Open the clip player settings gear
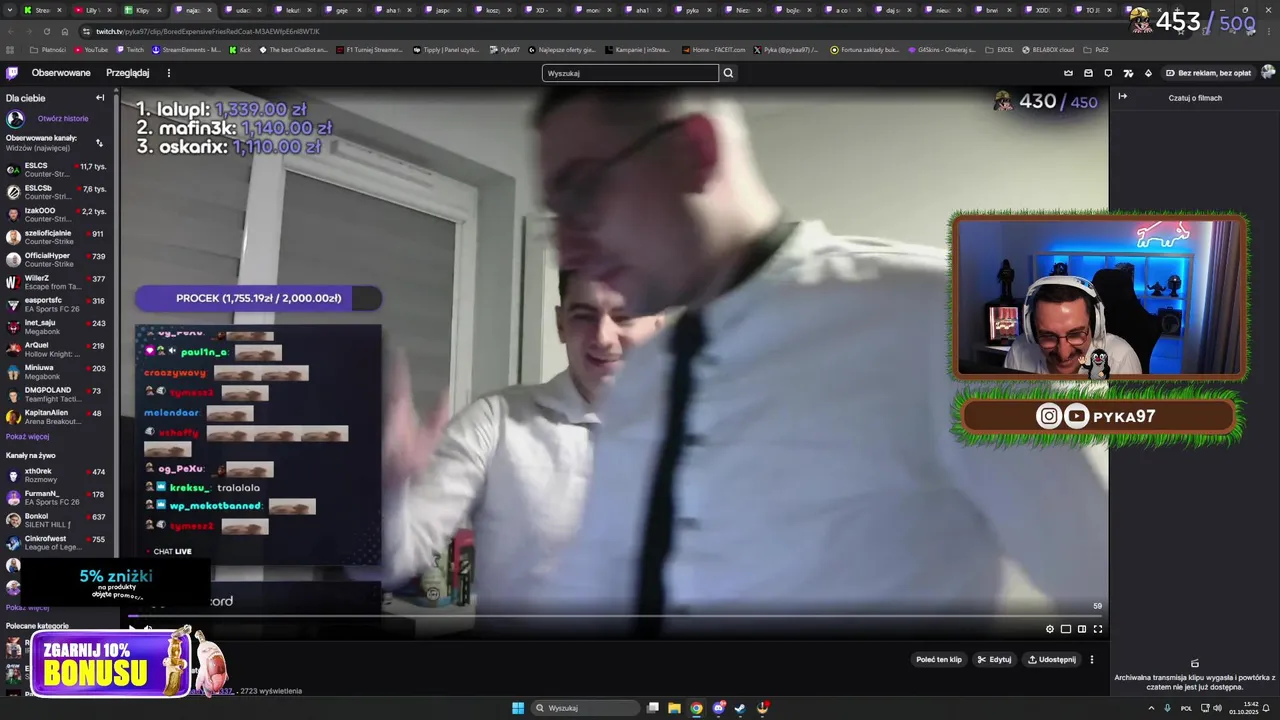This screenshot has width=1280, height=720. [1050, 629]
